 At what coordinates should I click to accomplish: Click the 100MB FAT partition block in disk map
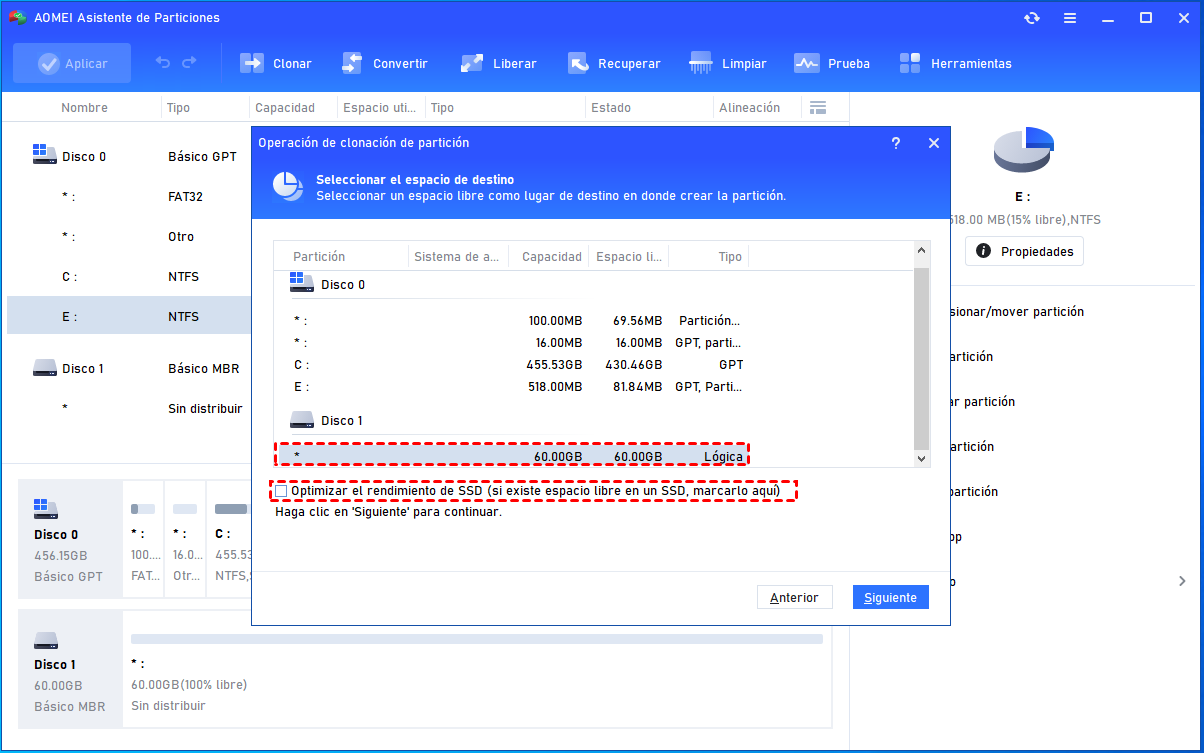[144, 540]
